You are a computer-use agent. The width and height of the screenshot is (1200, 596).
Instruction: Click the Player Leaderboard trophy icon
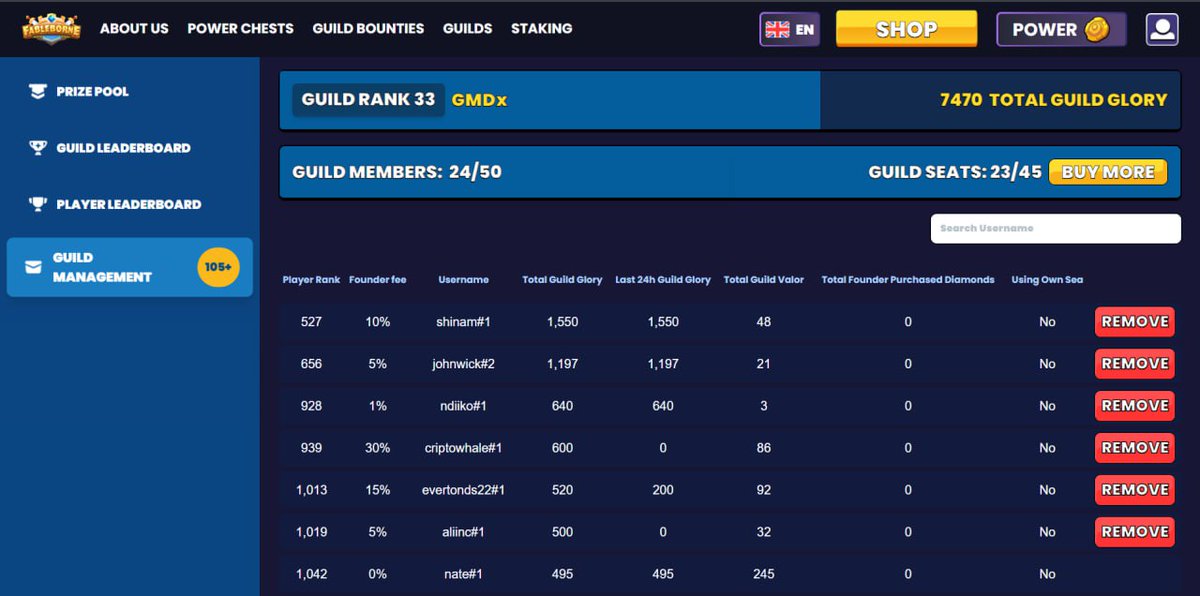(x=40, y=204)
